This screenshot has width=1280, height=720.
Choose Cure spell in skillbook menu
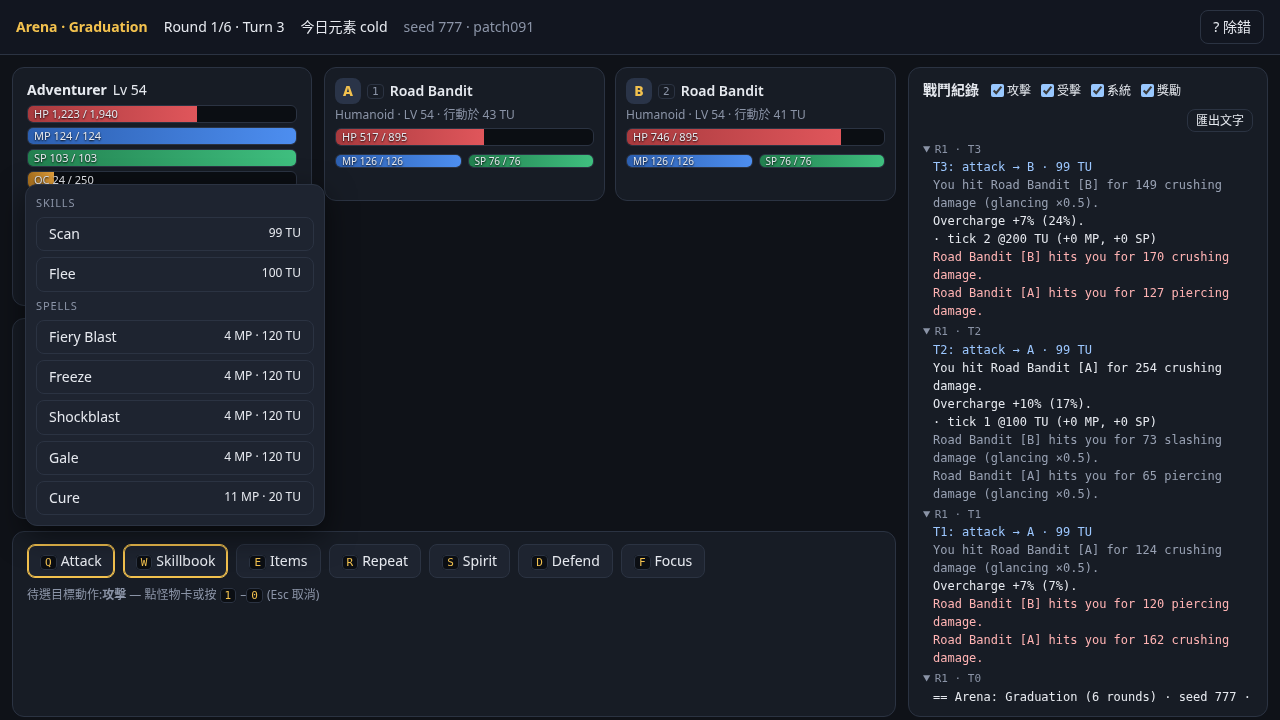[175, 498]
